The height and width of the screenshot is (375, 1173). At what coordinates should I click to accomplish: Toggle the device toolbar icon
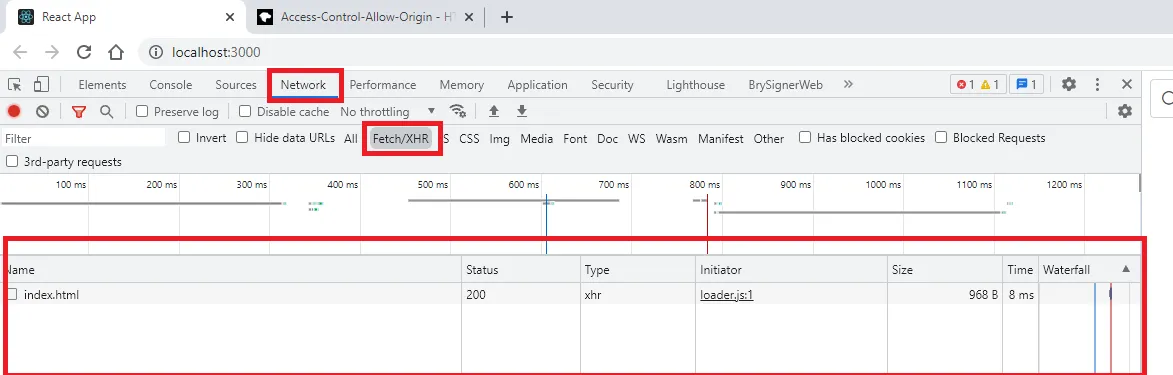click(x=41, y=85)
